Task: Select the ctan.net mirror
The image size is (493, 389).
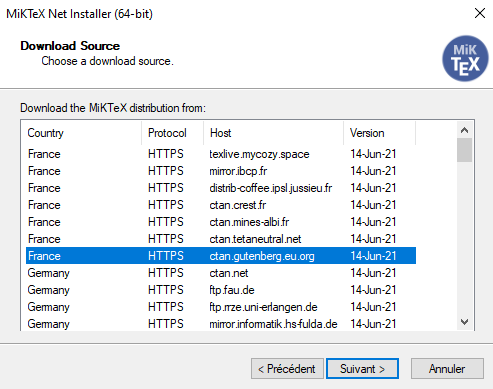Action: [221, 273]
